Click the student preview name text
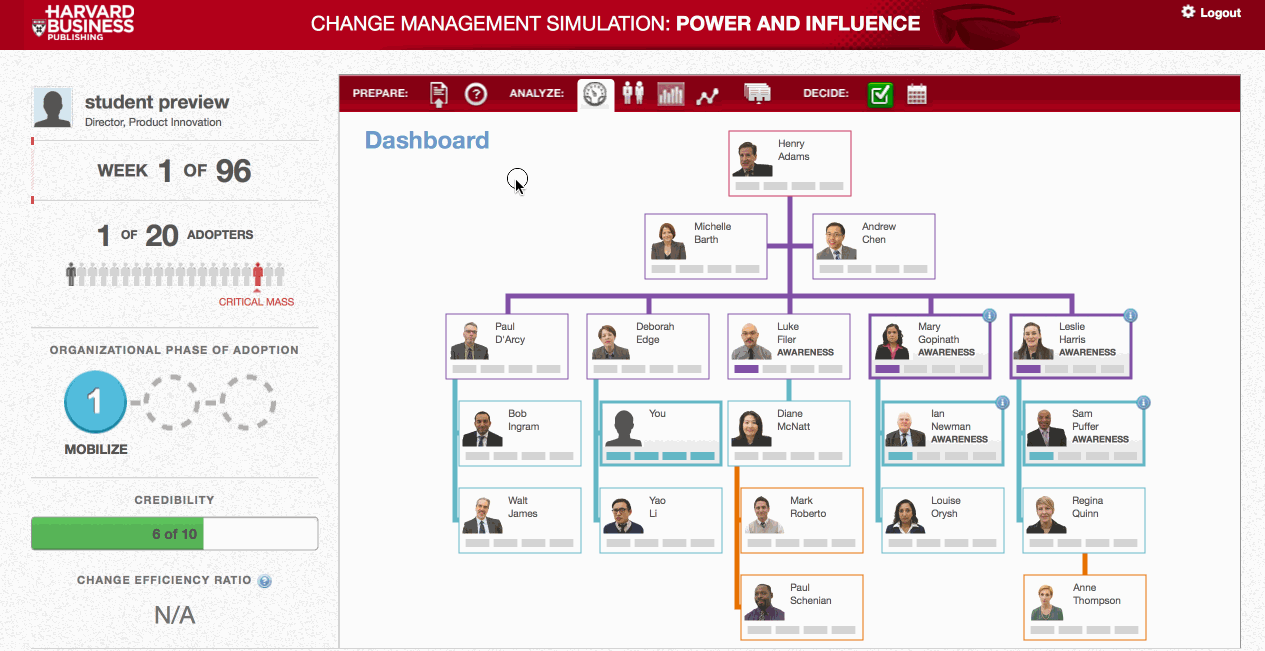Image resolution: width=1265 pixels, height=651 pixels. [x=157, y=102]
